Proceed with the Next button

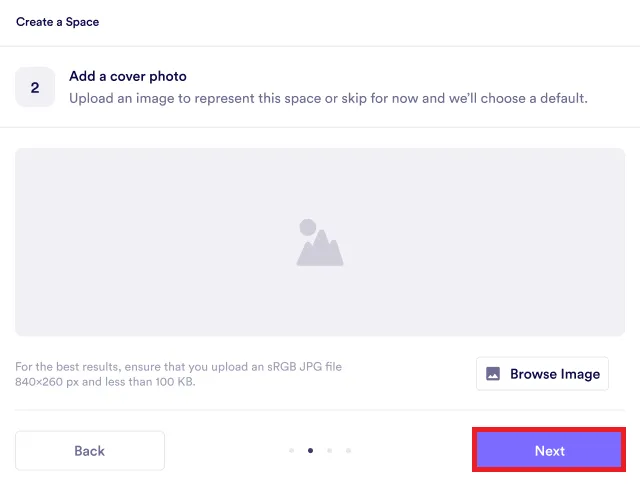point(549,451)
